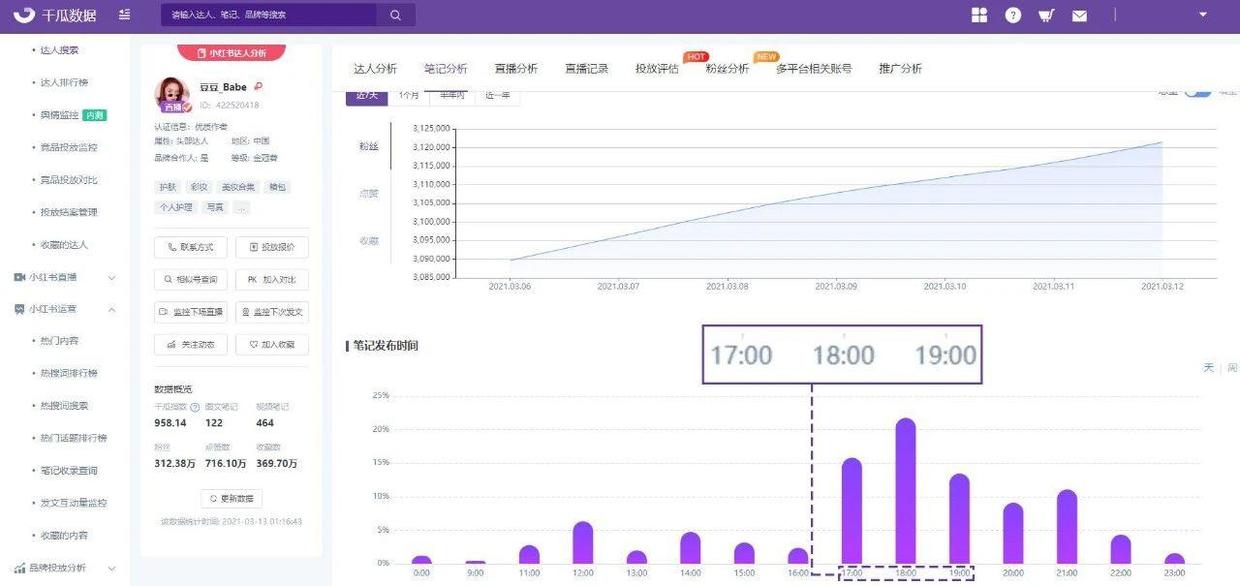1240x586 pixels.
Task: Click the 加入收藏 button
Action: coord(272,344)
